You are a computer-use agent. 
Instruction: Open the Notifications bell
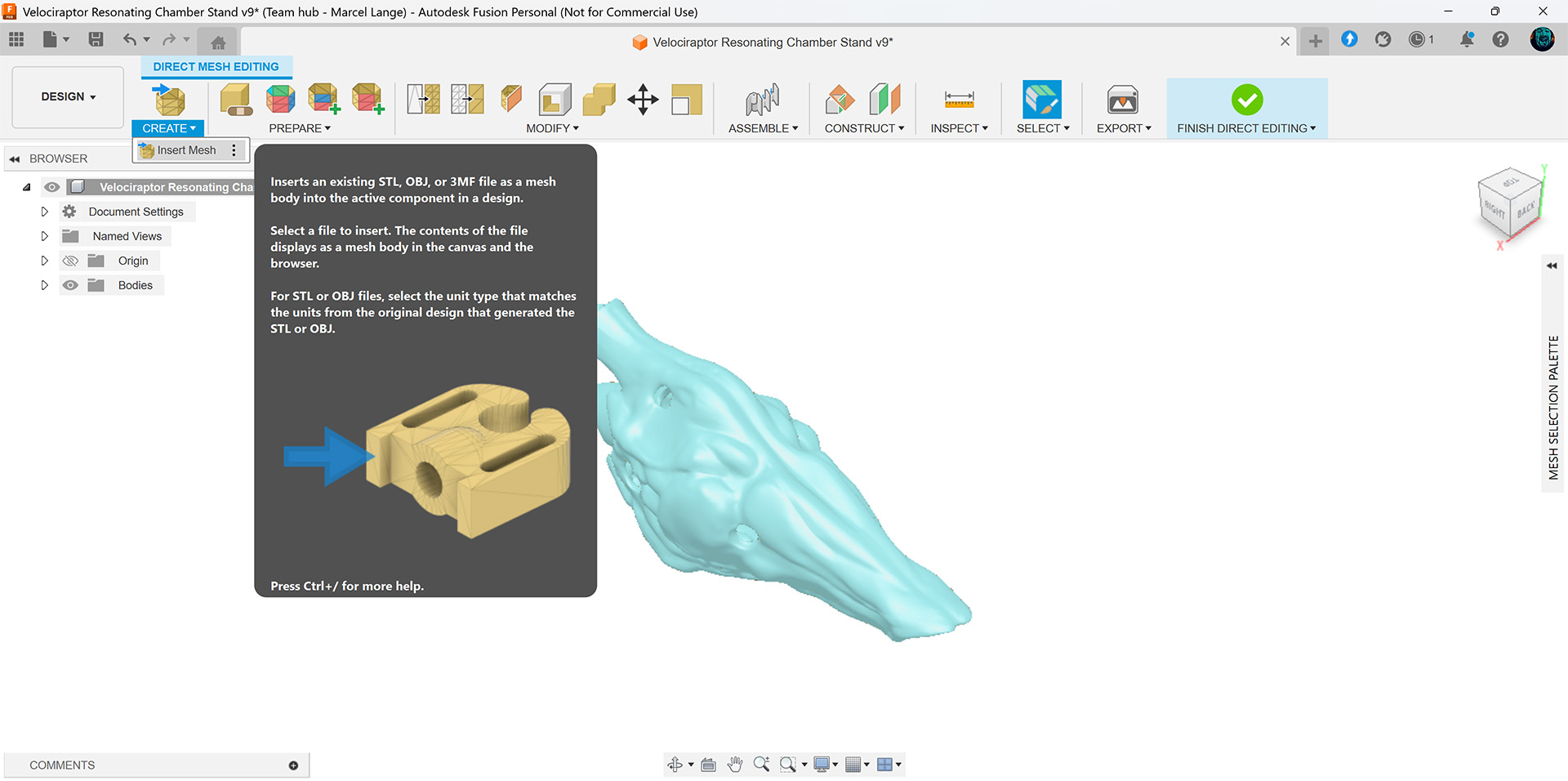click(1467, 39)
